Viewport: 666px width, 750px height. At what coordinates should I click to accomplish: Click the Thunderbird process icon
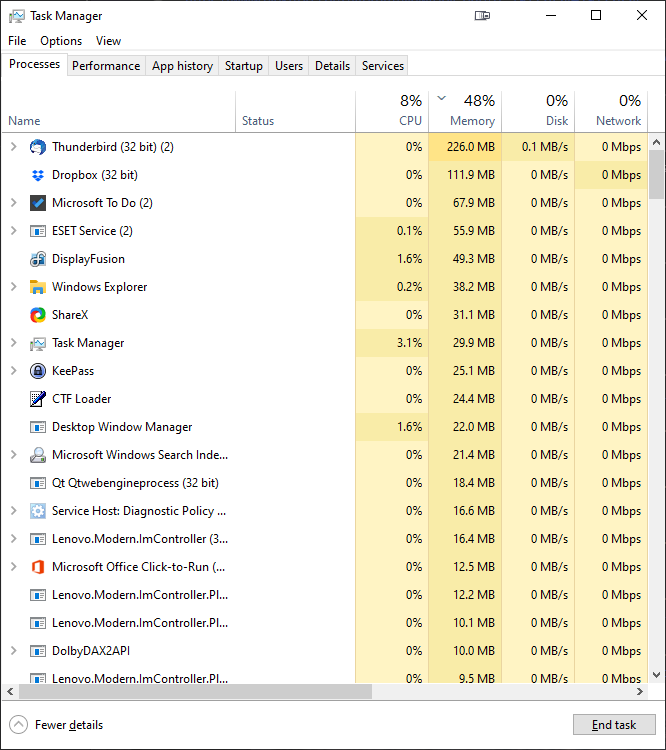[x=38, y=147]
